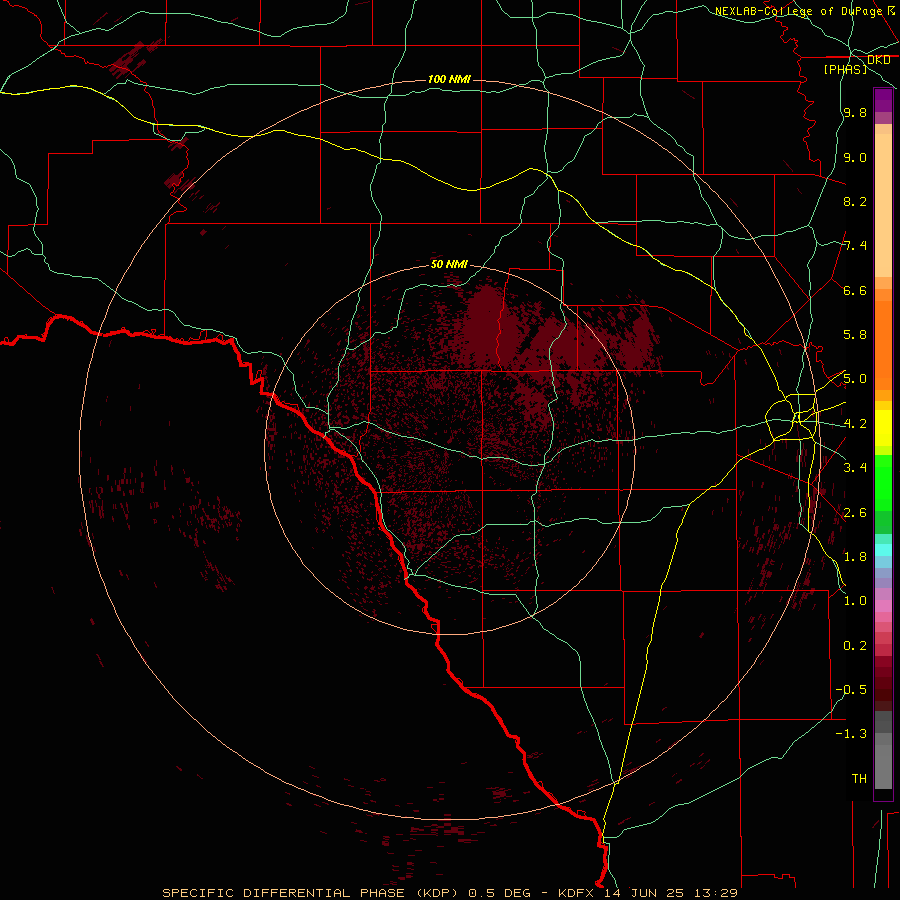Pick the pink segment of color bar
This screenshot has width=900, height=900.
pos(883,606)
